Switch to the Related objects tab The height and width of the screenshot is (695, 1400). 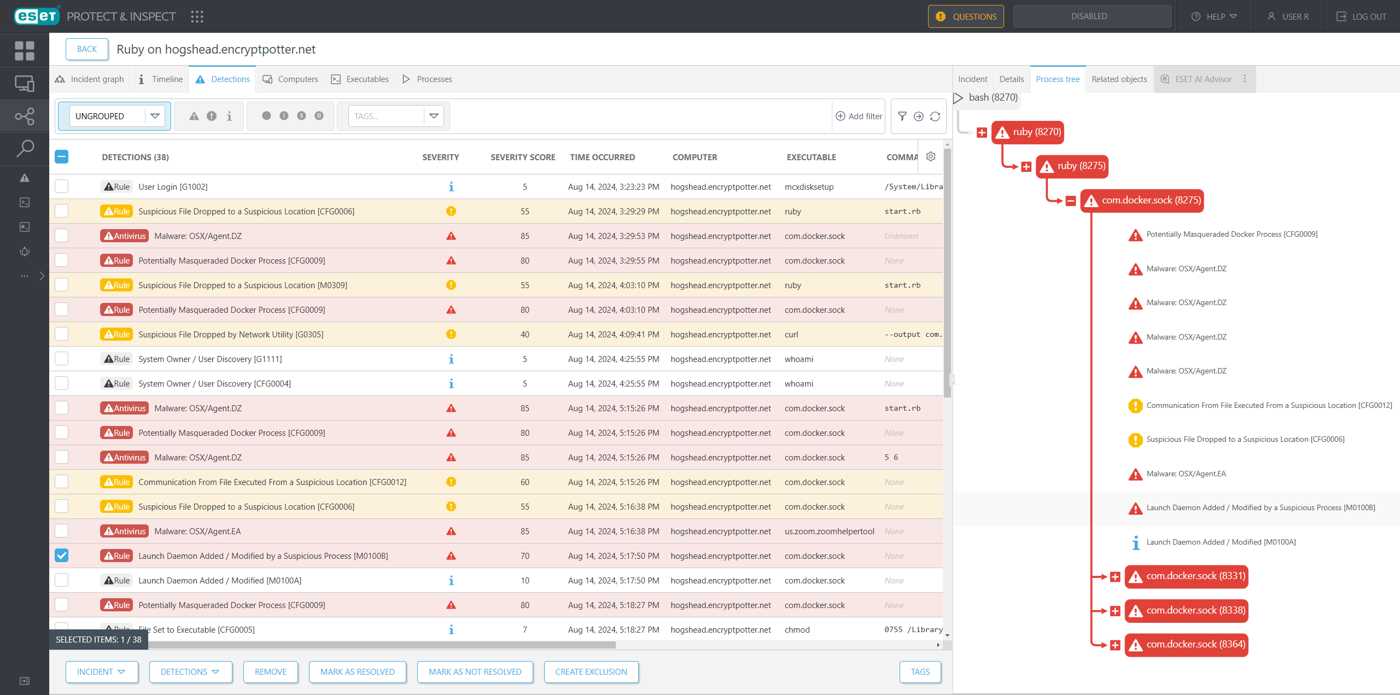[1118, 79]
